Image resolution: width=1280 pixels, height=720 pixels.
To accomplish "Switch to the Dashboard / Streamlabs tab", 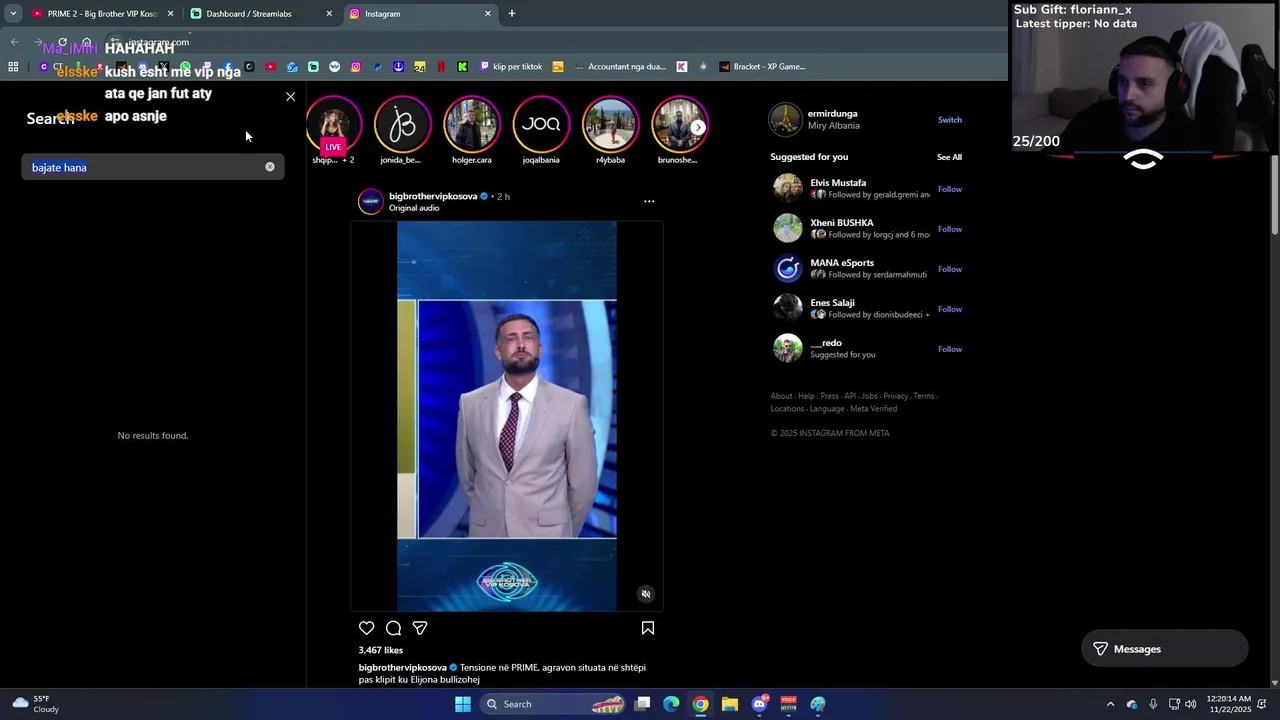I will tap(260, 14).
